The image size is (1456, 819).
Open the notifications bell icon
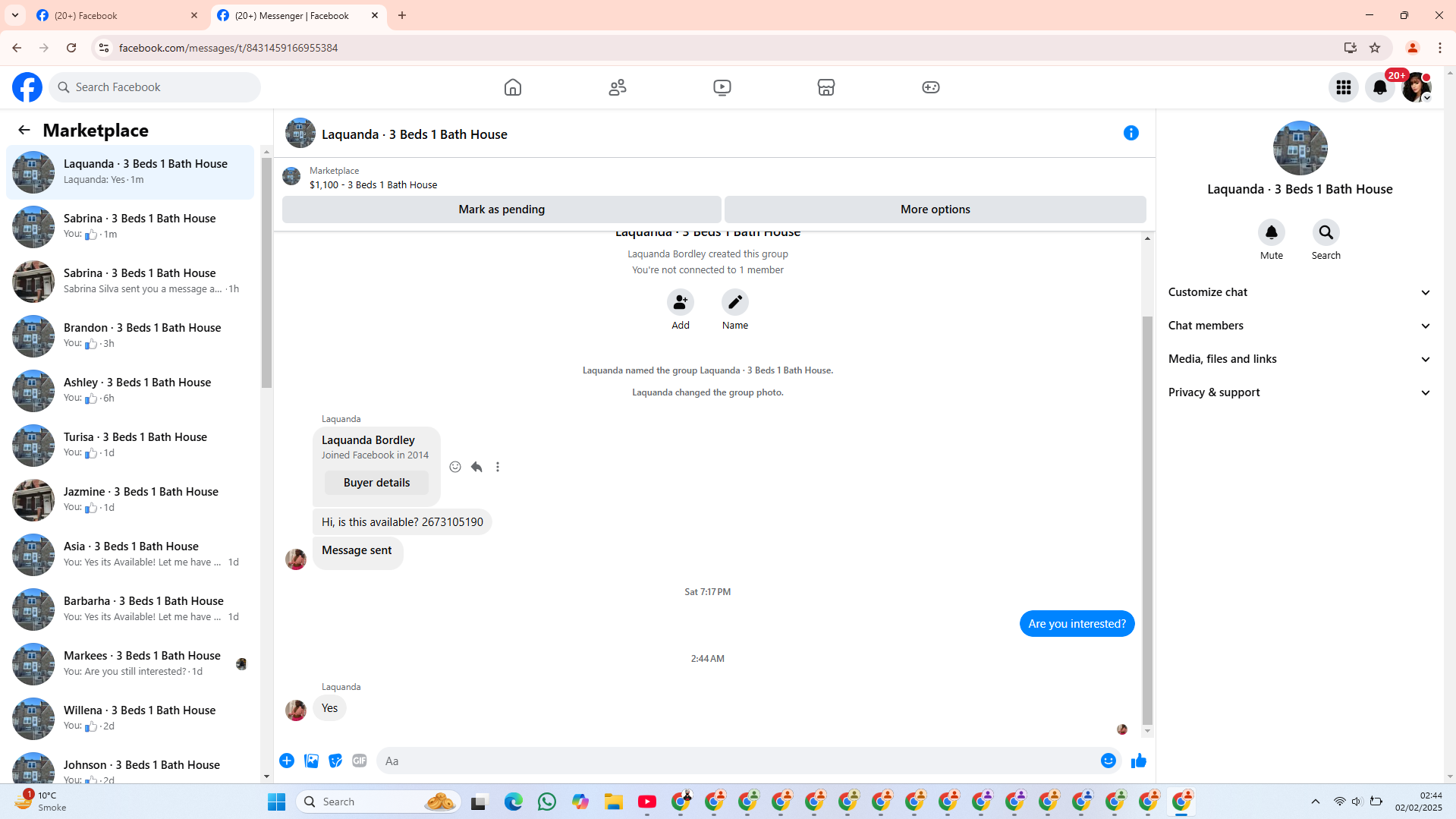[1380, 87]
